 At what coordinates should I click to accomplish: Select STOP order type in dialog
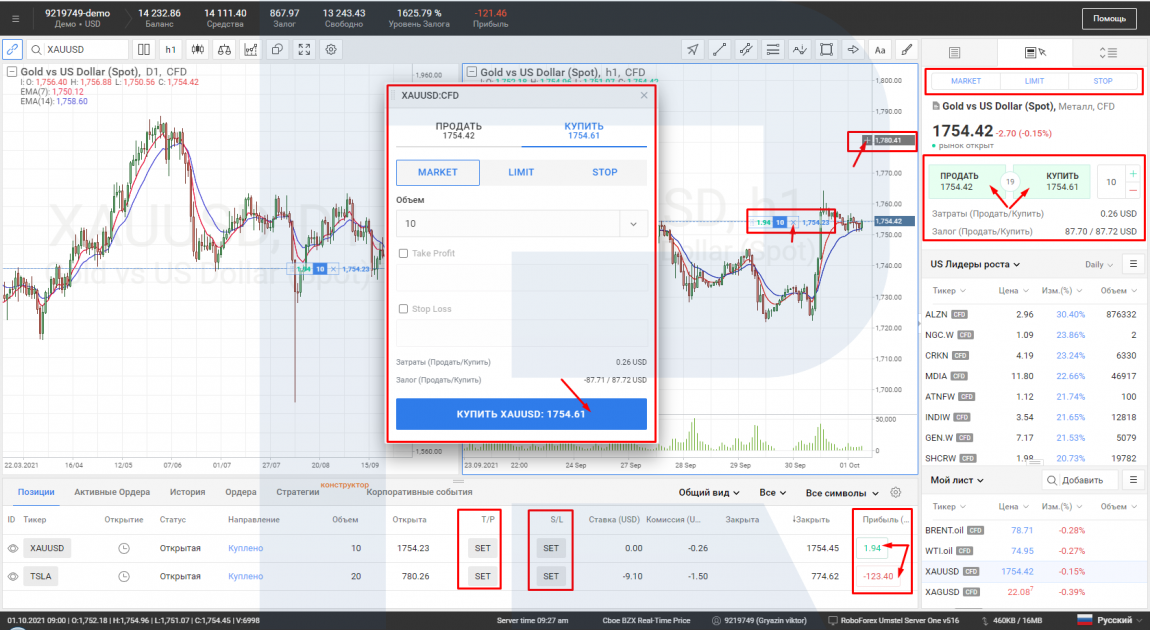605,172
